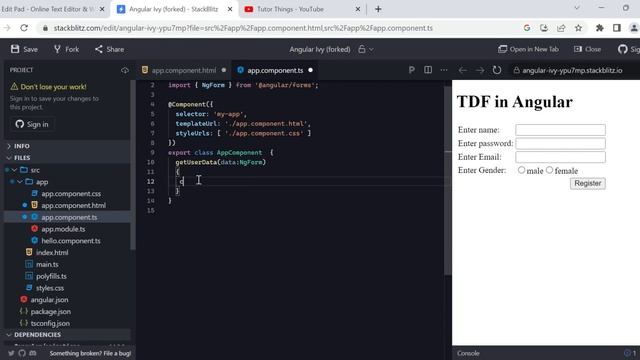
Task: Click the preview URL bar
Action: pyautogui.click(x=571, y=70)
